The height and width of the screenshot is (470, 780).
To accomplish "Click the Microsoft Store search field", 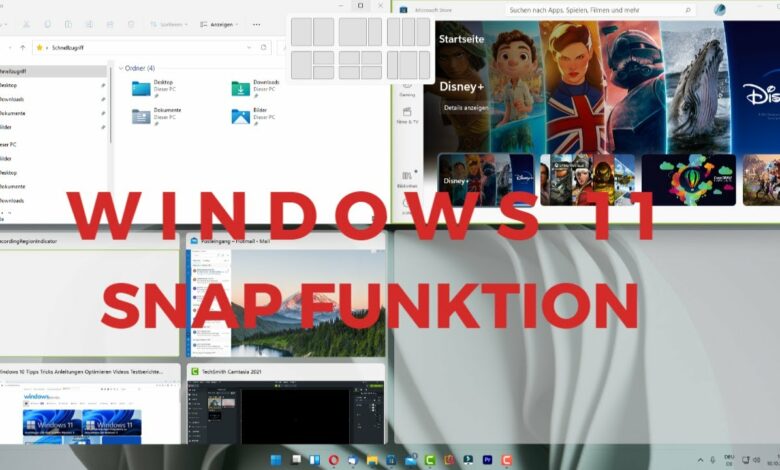I will click(600, 10).
